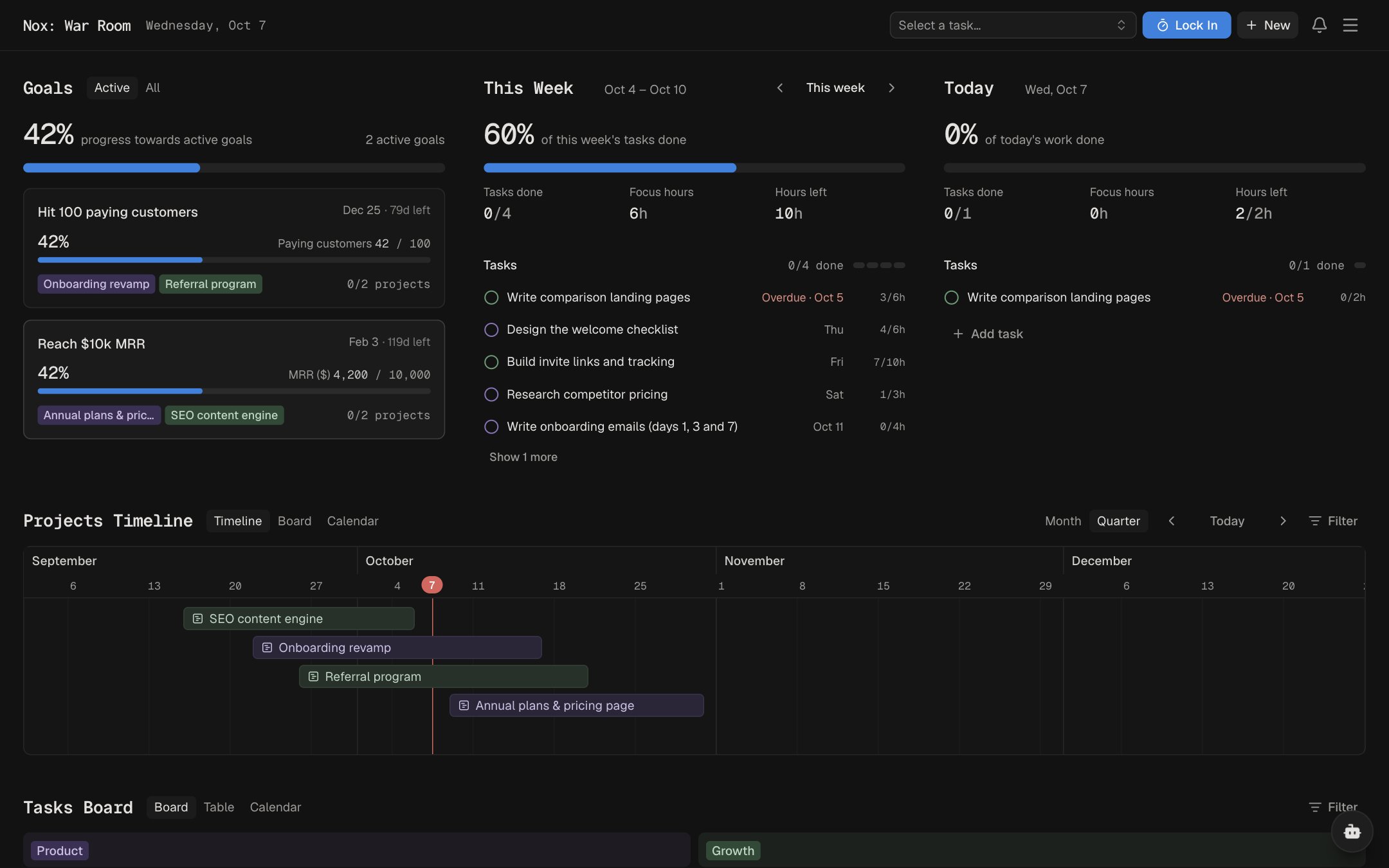Open the Tasks Board Filter
This screenshot has width=1389, height=868.
1333,807
